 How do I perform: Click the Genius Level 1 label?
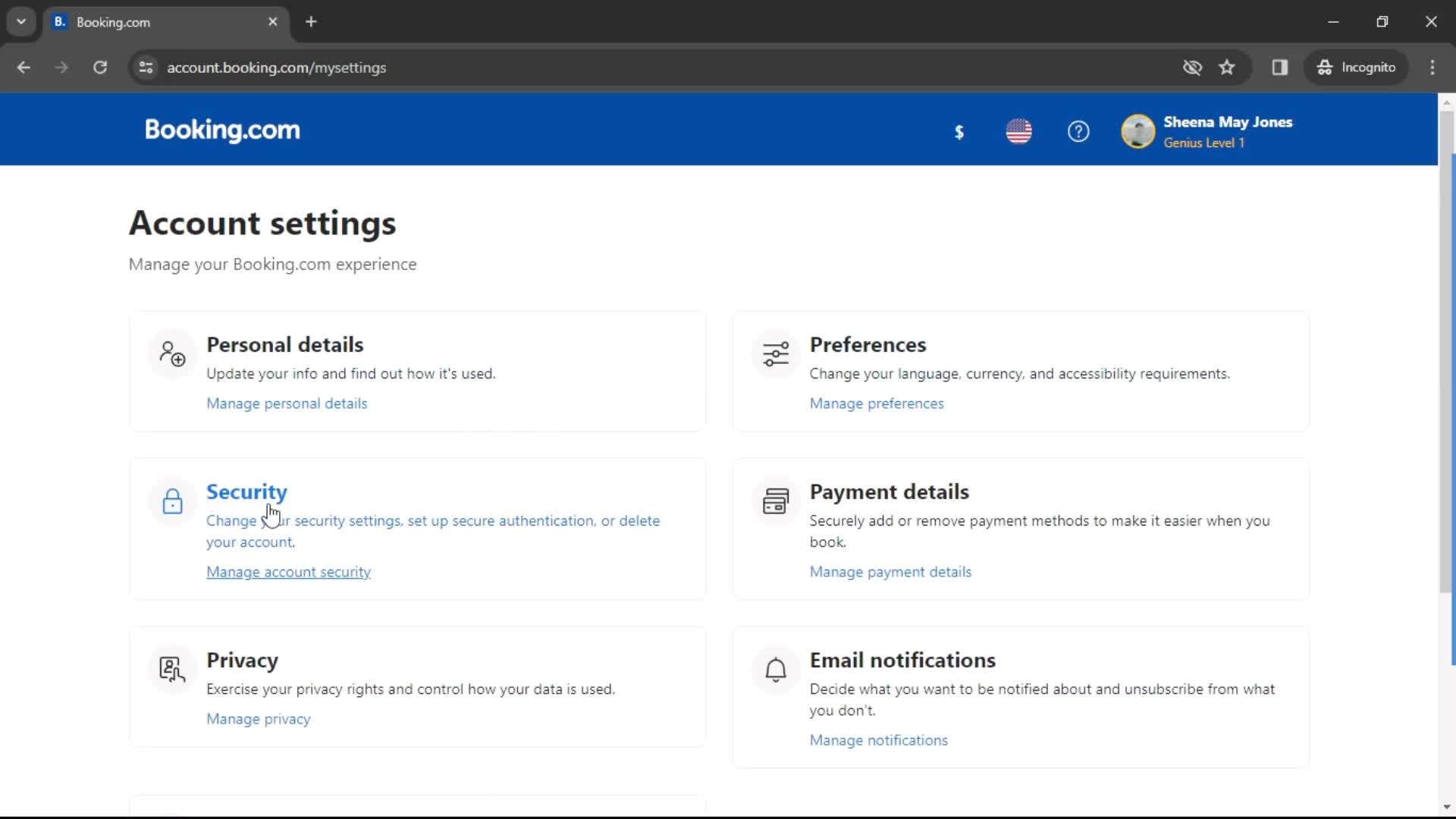coord(1203,143)
